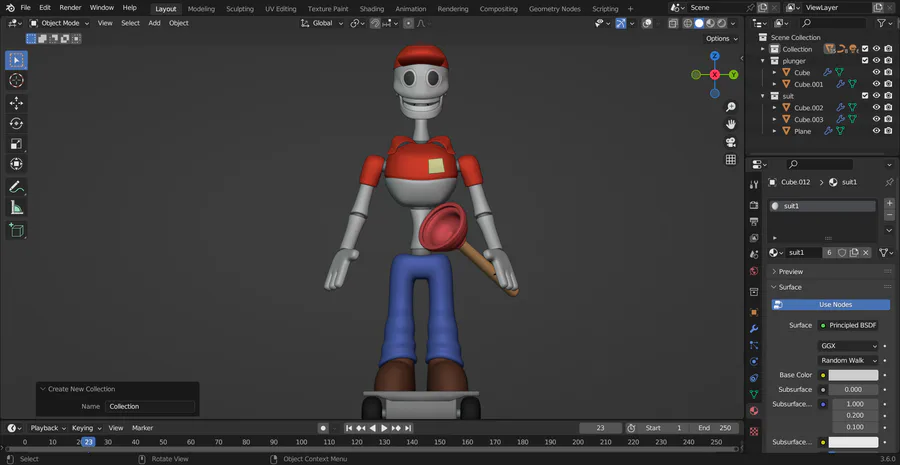900x465 pixels.
Task: Open Random Walk subsurface method dropdown
Action: [848, 361]
